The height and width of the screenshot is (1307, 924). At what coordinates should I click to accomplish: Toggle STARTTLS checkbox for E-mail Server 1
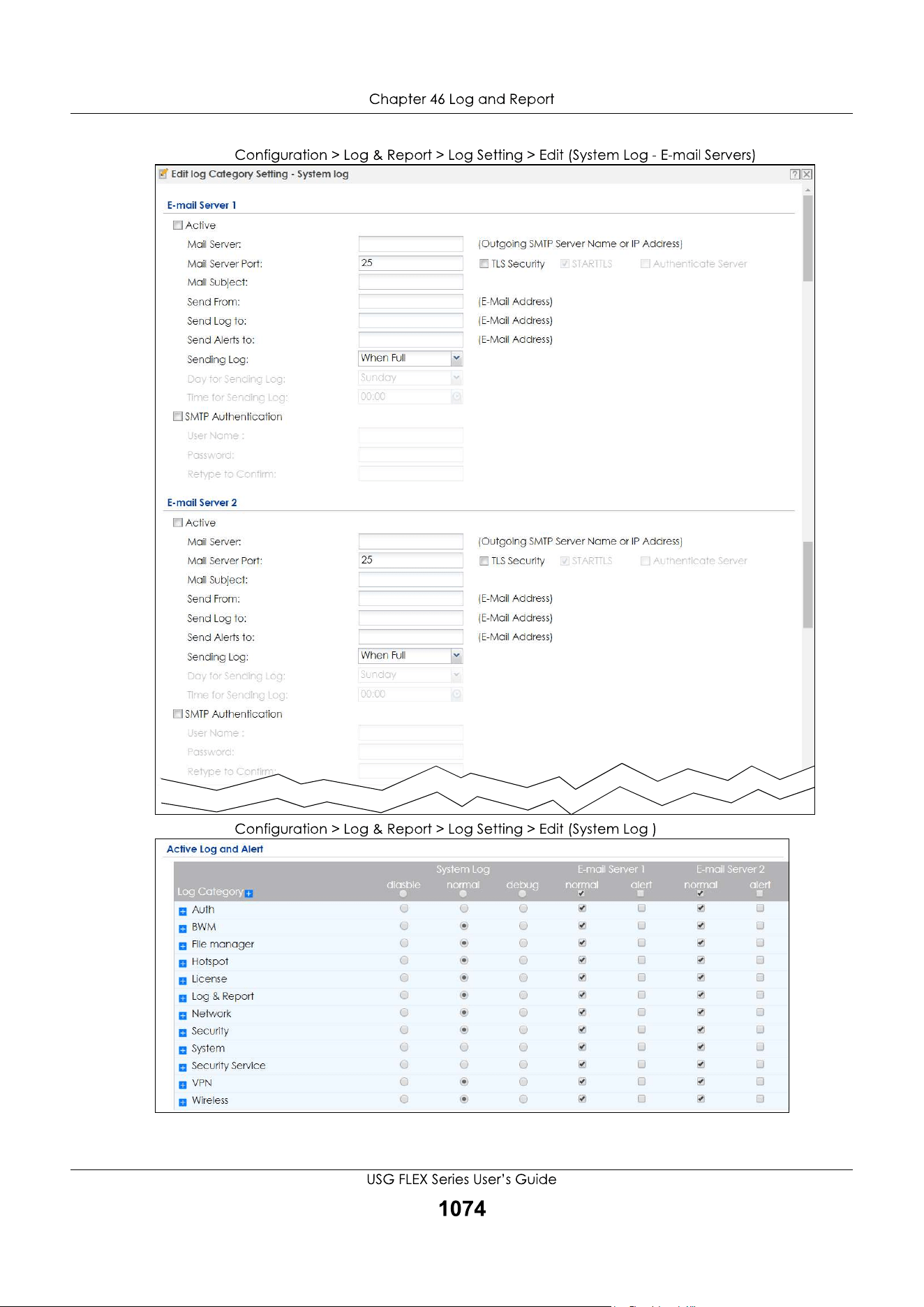click(x=565, y=264)
